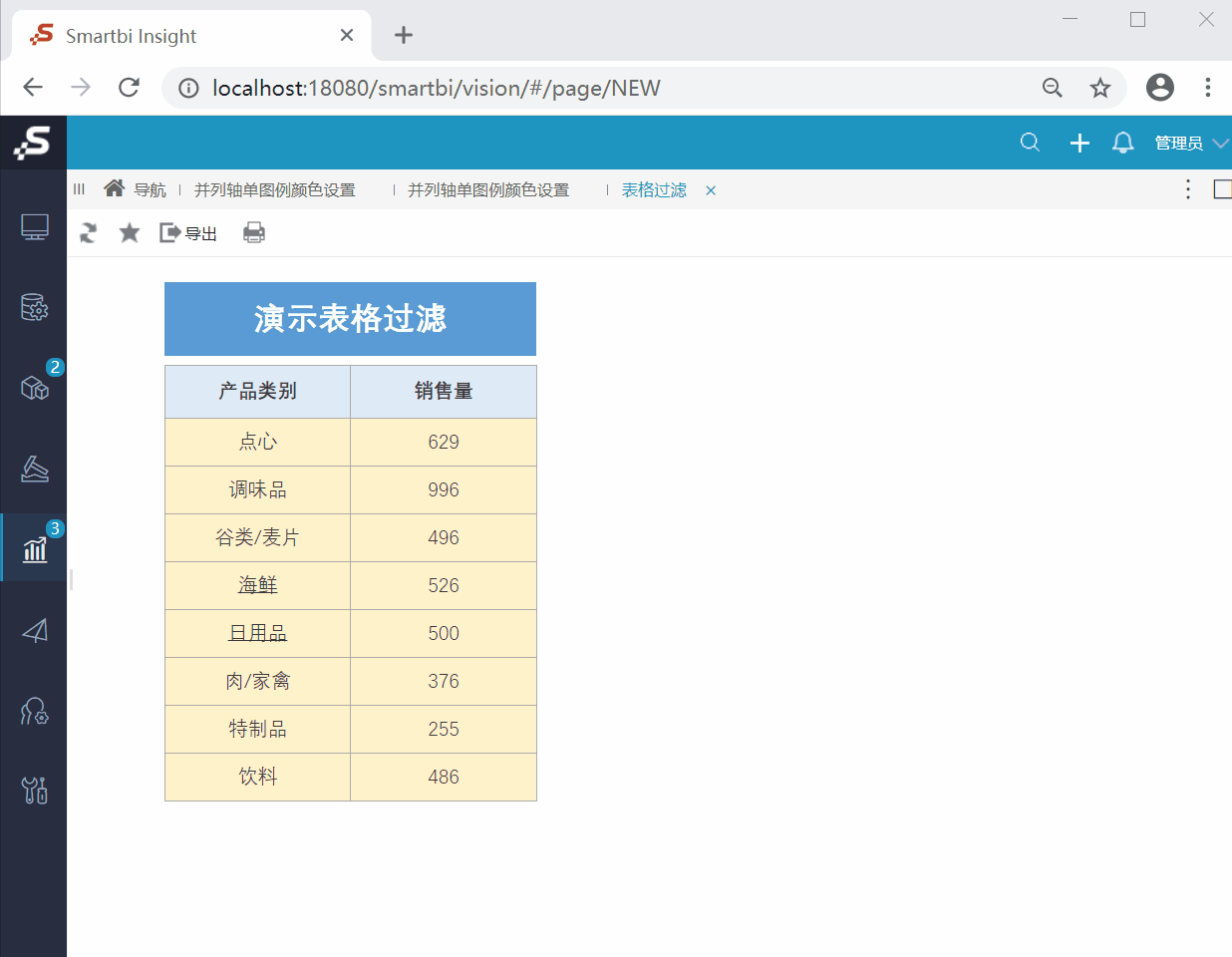Click the browser back arrow
The image size is (1232, 957).
click(33, 88)
